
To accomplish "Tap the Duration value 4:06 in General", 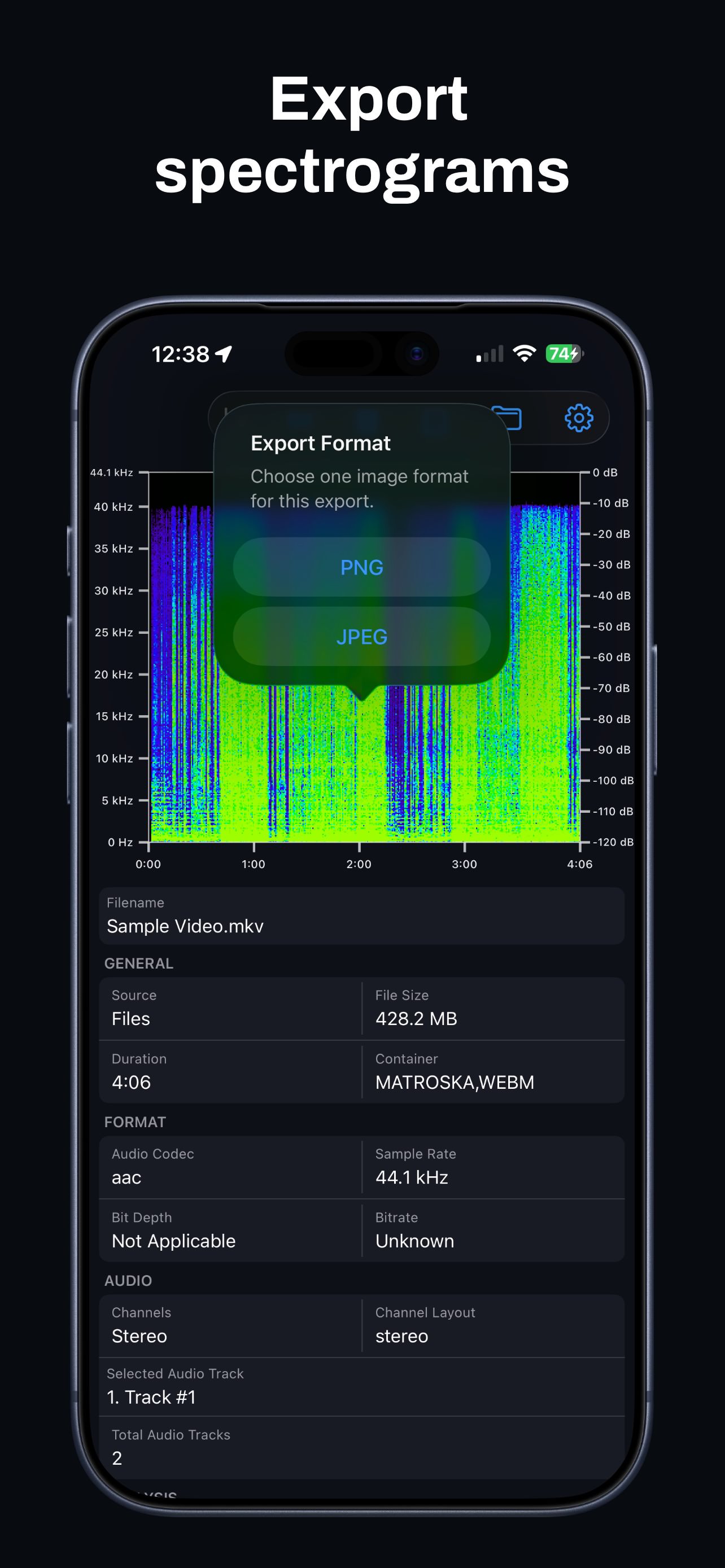I will [x=132, y=1081].
